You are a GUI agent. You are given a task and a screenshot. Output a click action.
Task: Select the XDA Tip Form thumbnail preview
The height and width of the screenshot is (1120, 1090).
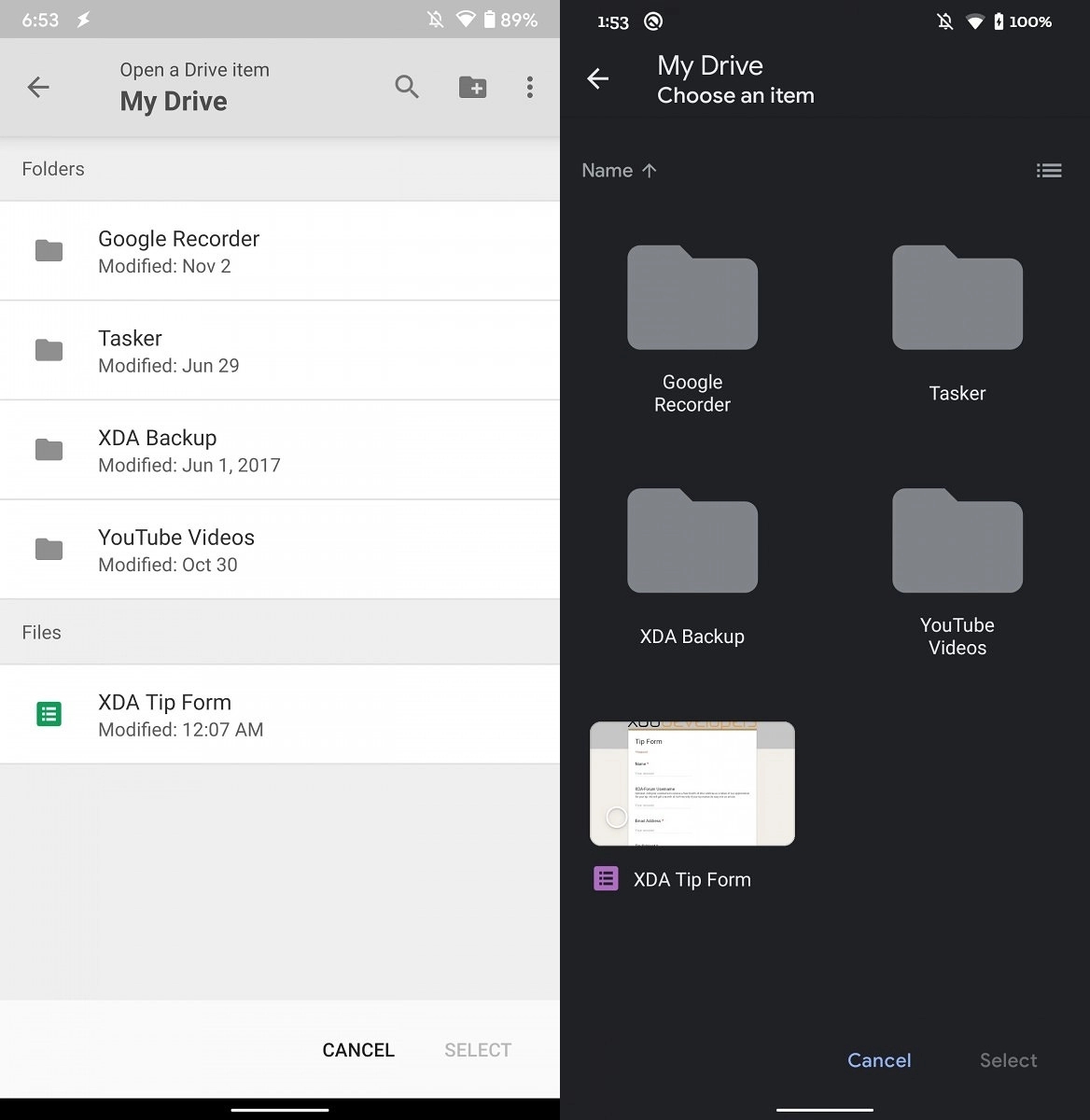coord(692,783)
